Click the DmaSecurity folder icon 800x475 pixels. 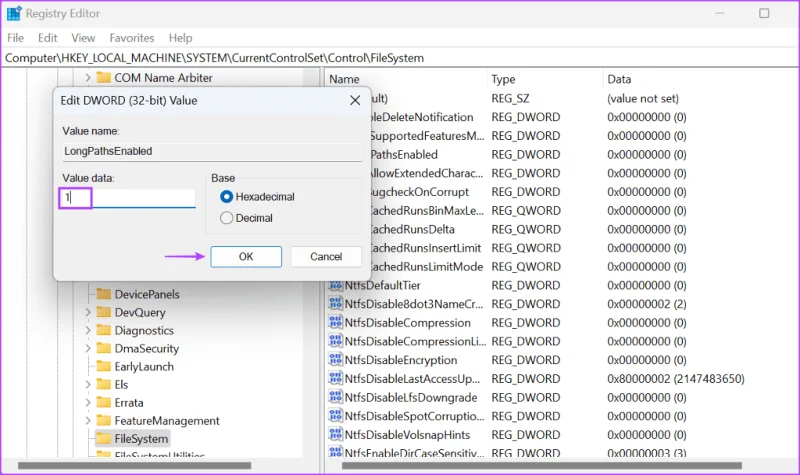click(x=104, y=348)
